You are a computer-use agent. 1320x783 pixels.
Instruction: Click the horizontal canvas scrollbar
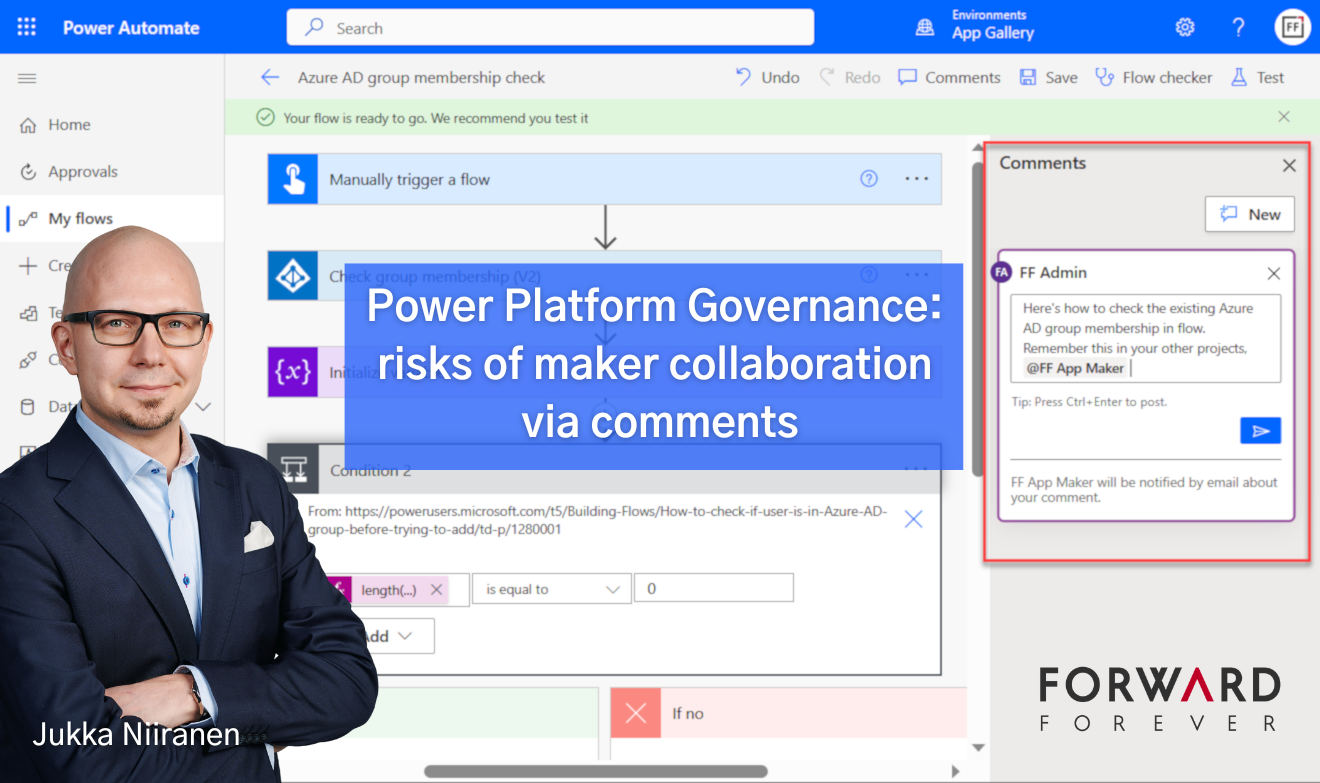tap(596, 772)
